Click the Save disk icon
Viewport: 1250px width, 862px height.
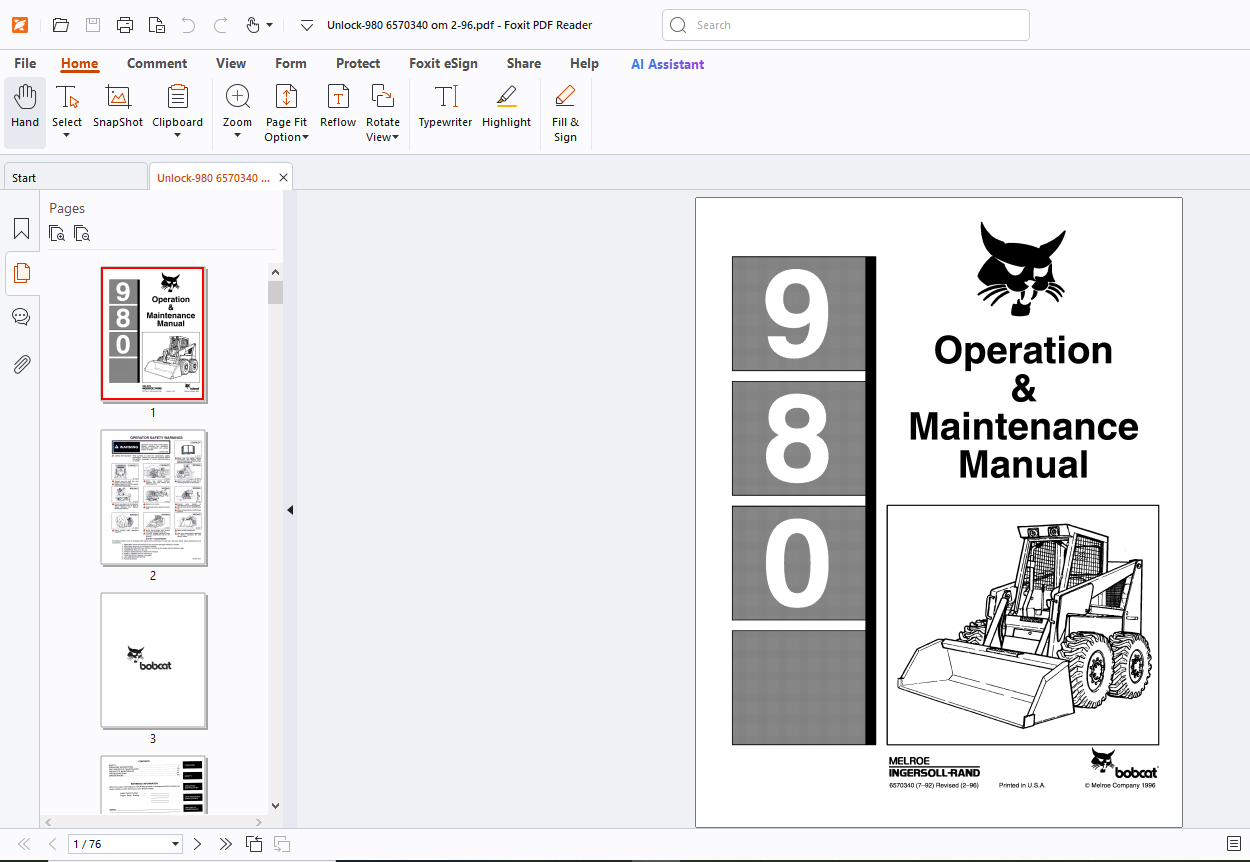92,25
